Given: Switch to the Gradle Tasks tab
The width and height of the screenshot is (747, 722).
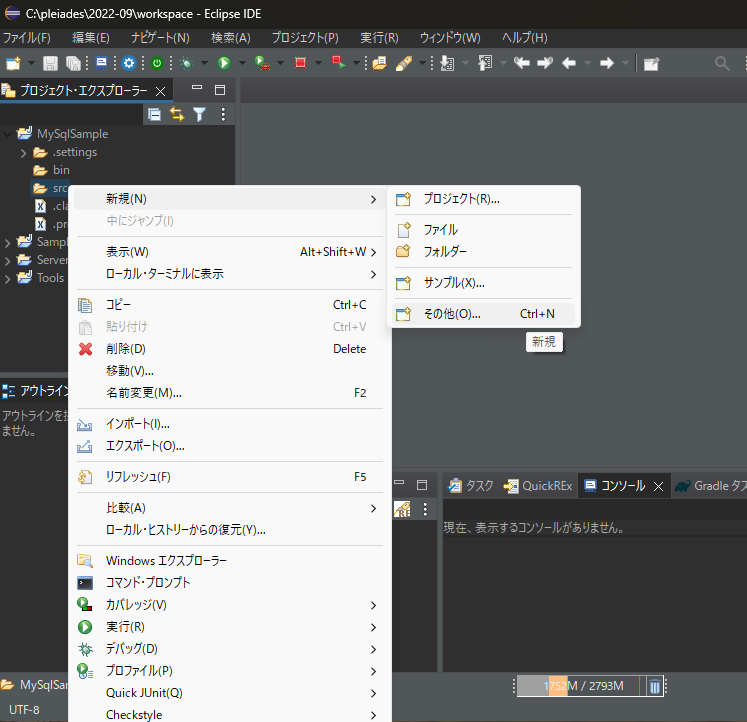Looking at the screenshot, I should [x=710, y=486].
